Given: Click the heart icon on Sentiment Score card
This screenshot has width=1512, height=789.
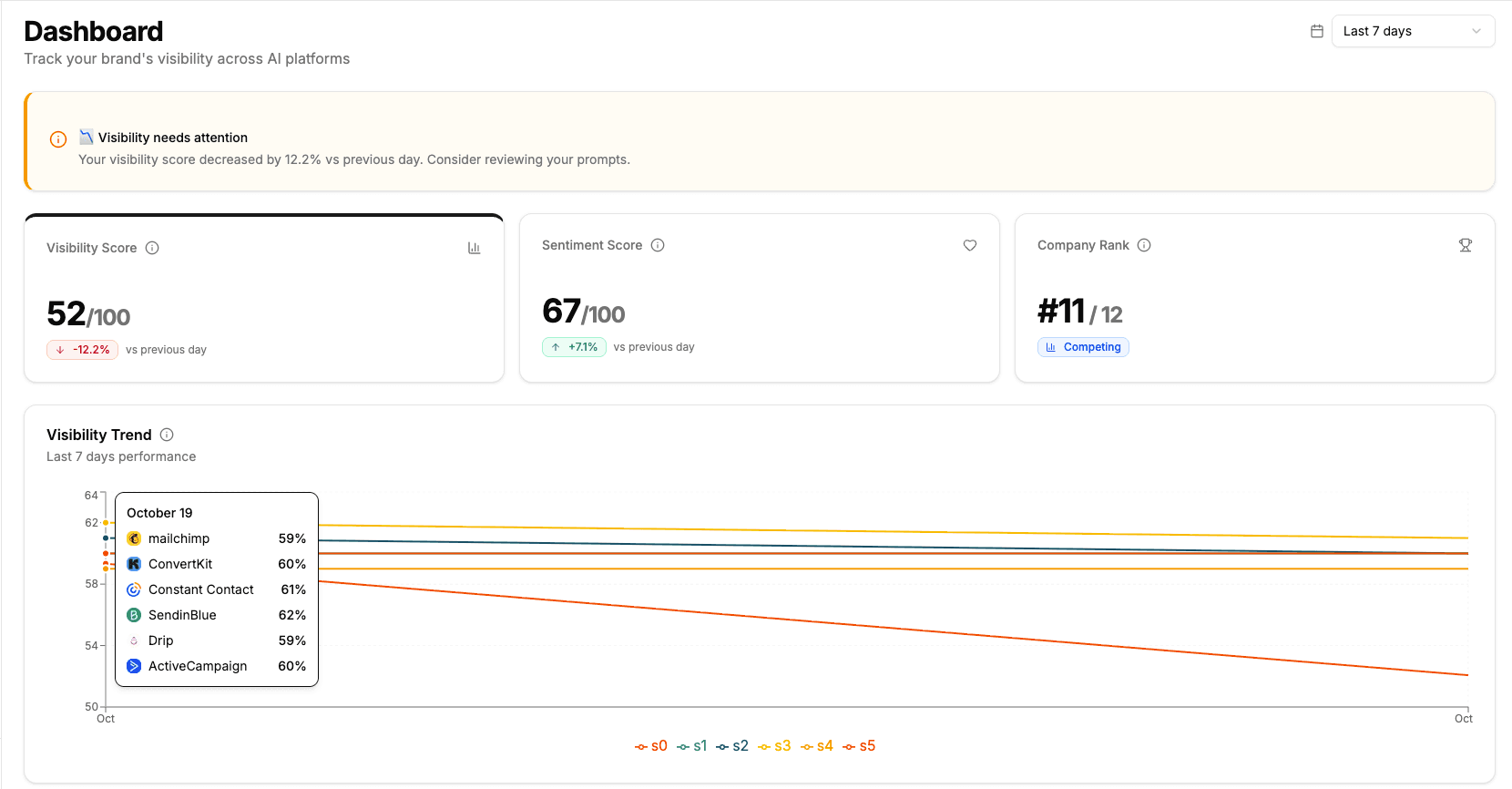Looking at the screenshot, I should 970,245.
